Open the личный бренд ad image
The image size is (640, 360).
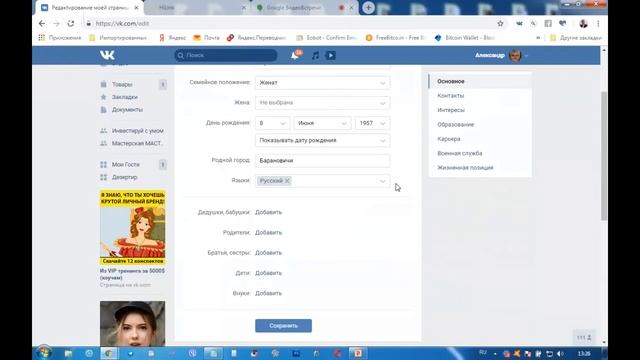(x=133, y=227)
